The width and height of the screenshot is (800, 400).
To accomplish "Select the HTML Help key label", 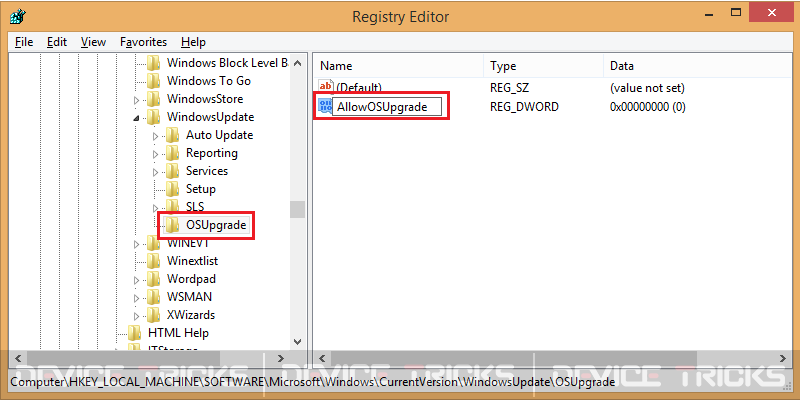I will click(x=178, y=333).
